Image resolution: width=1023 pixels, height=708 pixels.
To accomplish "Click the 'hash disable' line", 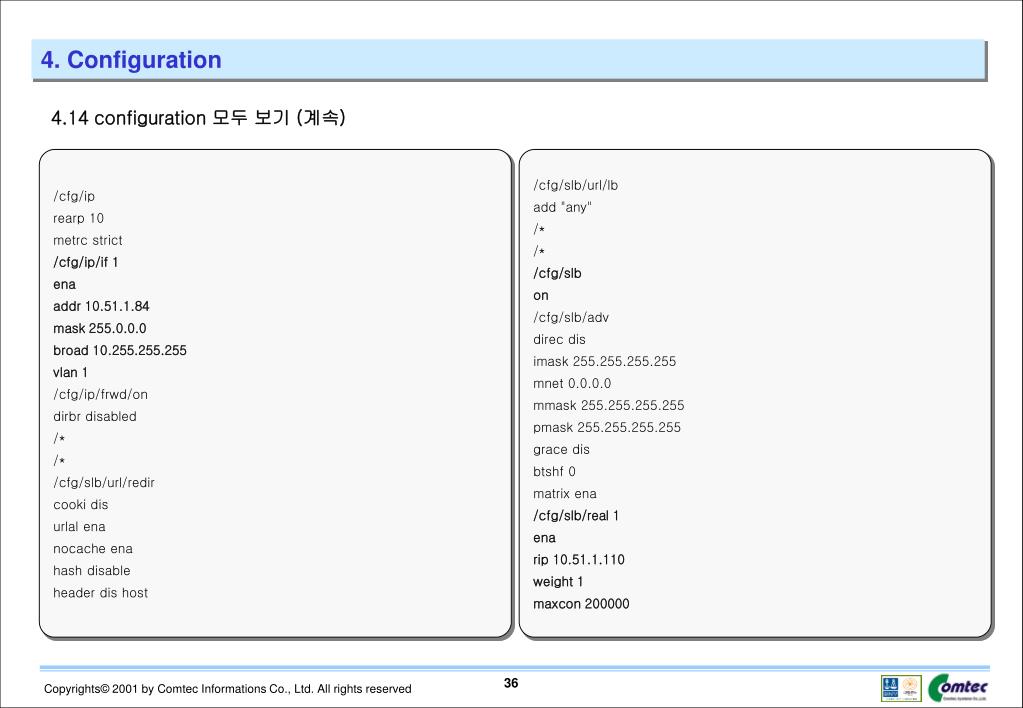I will pyautogui.click(x=92, y=571).
